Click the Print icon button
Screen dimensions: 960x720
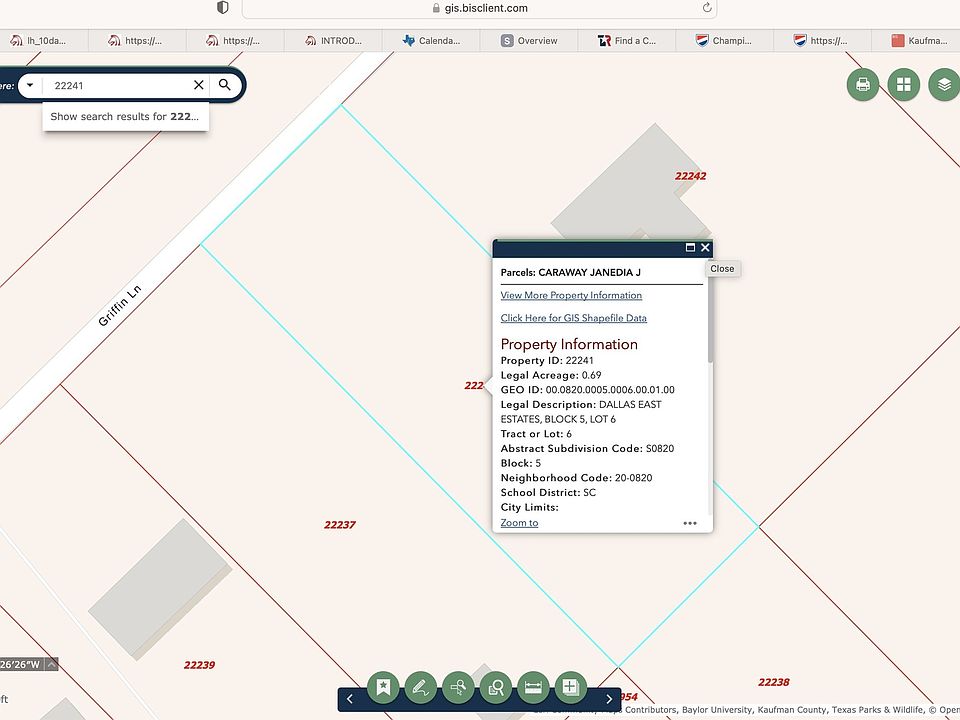[x=863, y=85]
